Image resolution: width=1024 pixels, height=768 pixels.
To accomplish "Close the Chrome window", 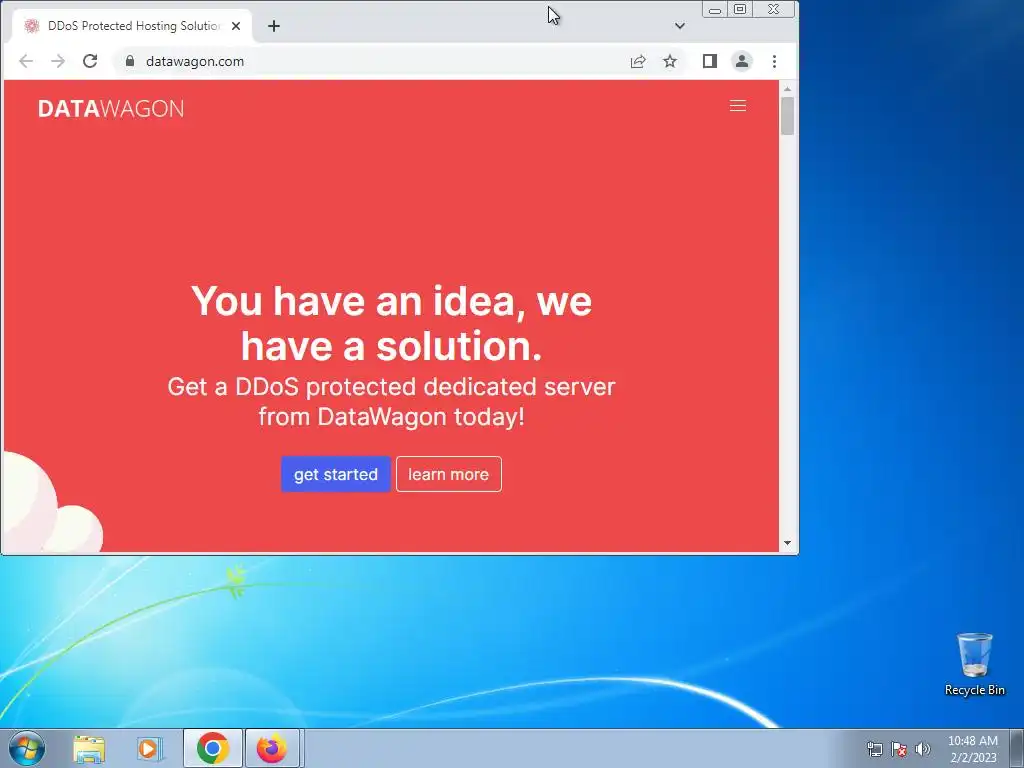I will click(x=773, y=9).
